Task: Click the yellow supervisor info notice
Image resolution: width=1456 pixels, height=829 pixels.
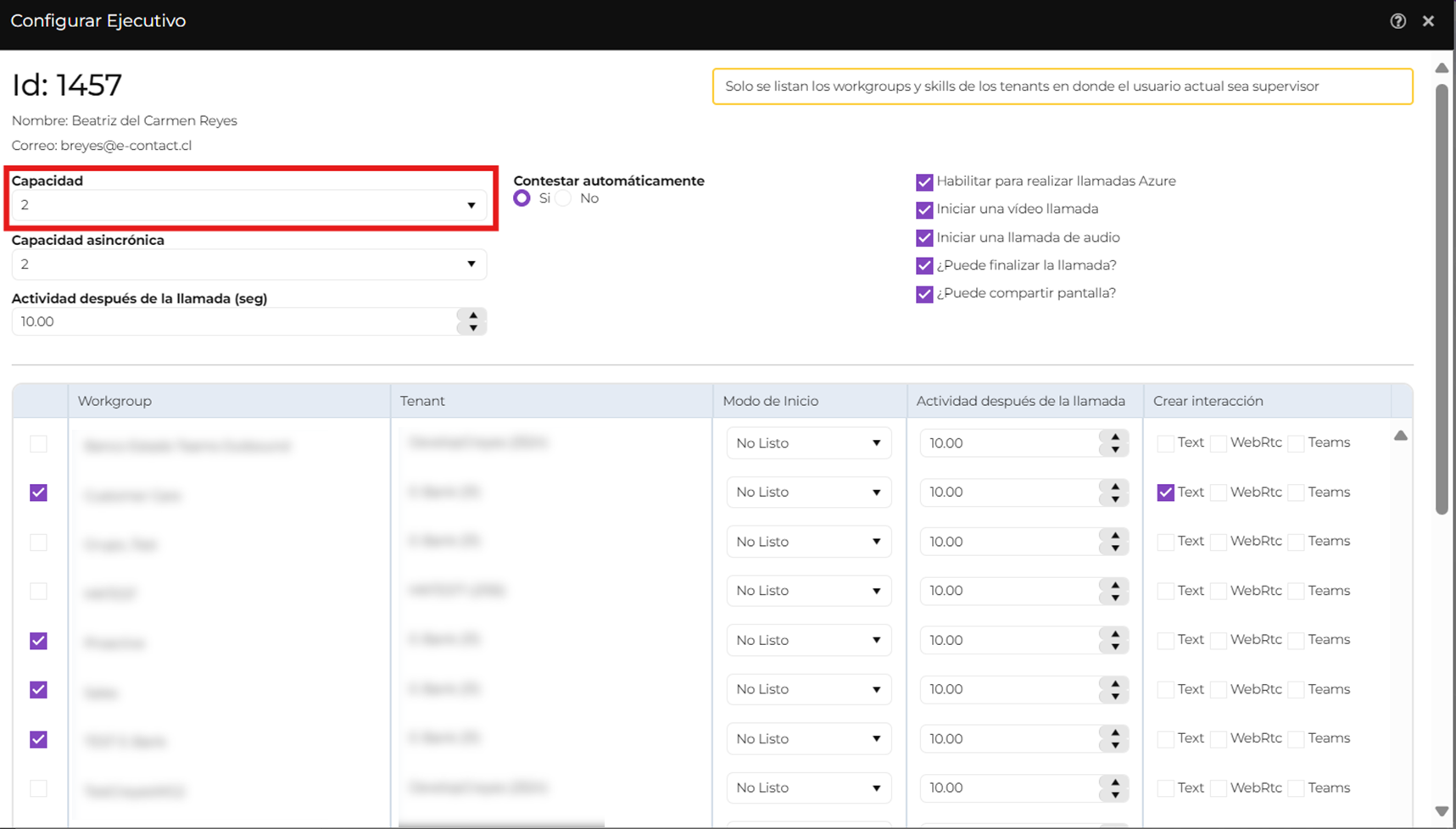Action: point(1063,86)
